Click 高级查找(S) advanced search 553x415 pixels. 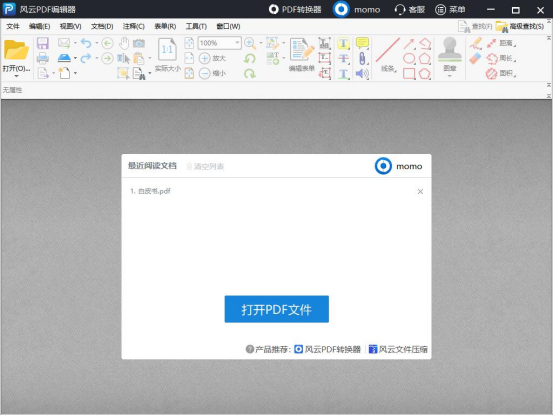(x=520, y=26)
